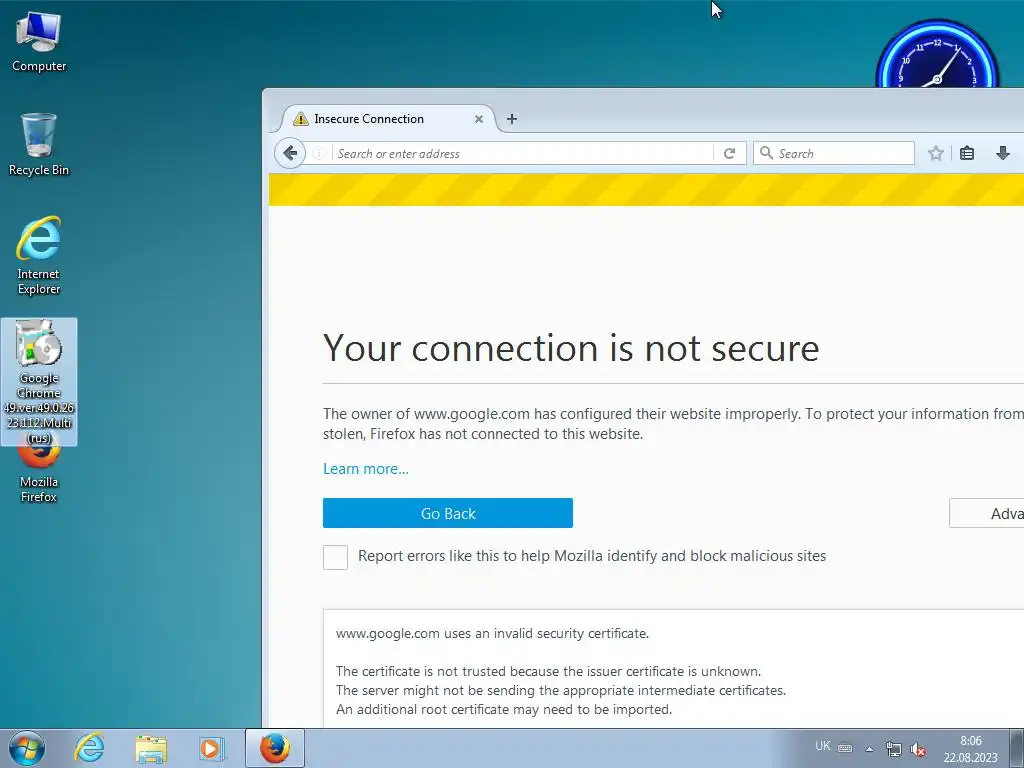Click the warning icon on Insecure Connection tab
Screen dimensions: 1024x768
pos(300,119)
